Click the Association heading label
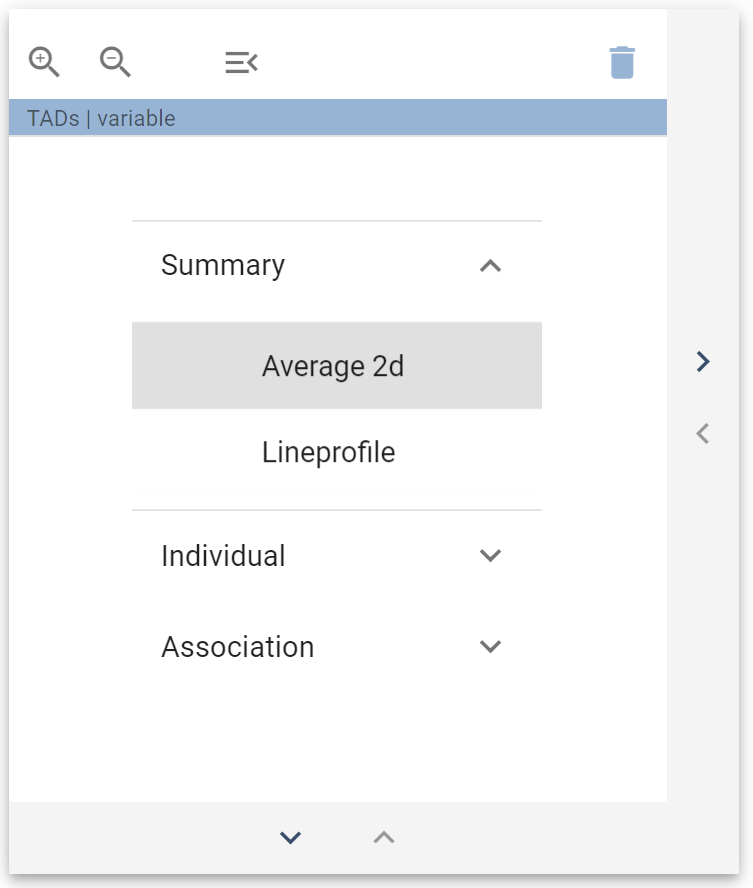 (237, 647)
